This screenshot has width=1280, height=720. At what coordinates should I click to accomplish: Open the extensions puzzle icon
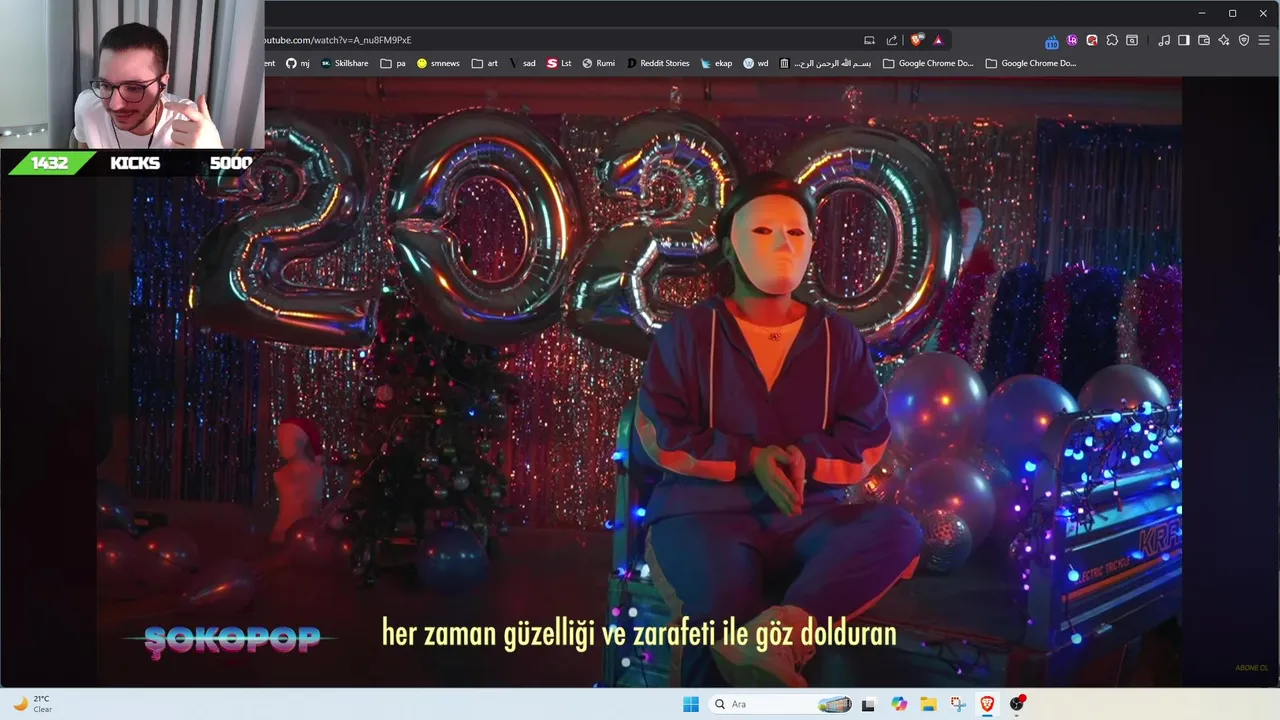point(1112,40)
